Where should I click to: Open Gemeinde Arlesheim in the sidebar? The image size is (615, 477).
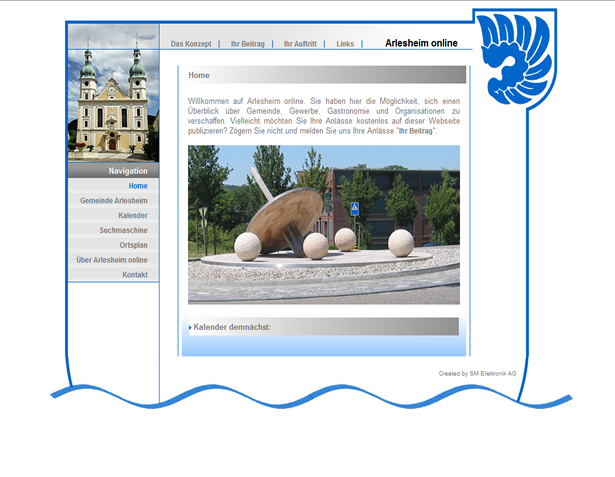tap(114, 201)
